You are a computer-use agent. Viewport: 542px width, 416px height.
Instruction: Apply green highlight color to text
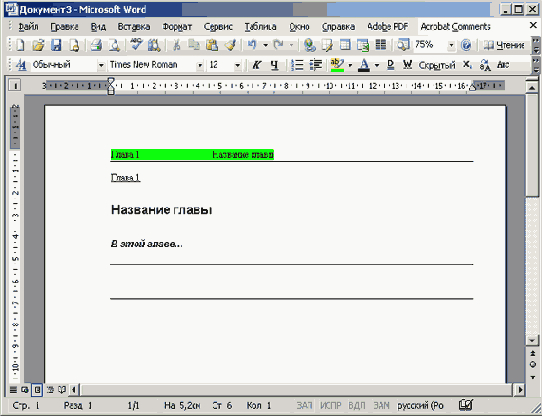click(x=337, y=65)
